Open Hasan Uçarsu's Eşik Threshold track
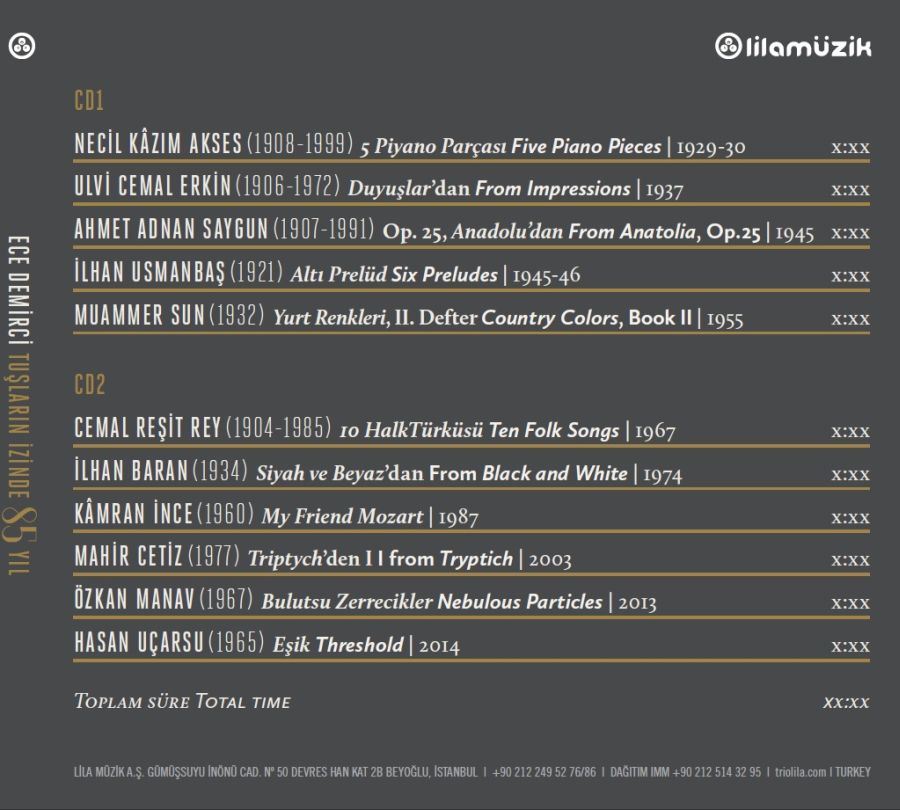 pyautogui.click(x=267, y=645)
